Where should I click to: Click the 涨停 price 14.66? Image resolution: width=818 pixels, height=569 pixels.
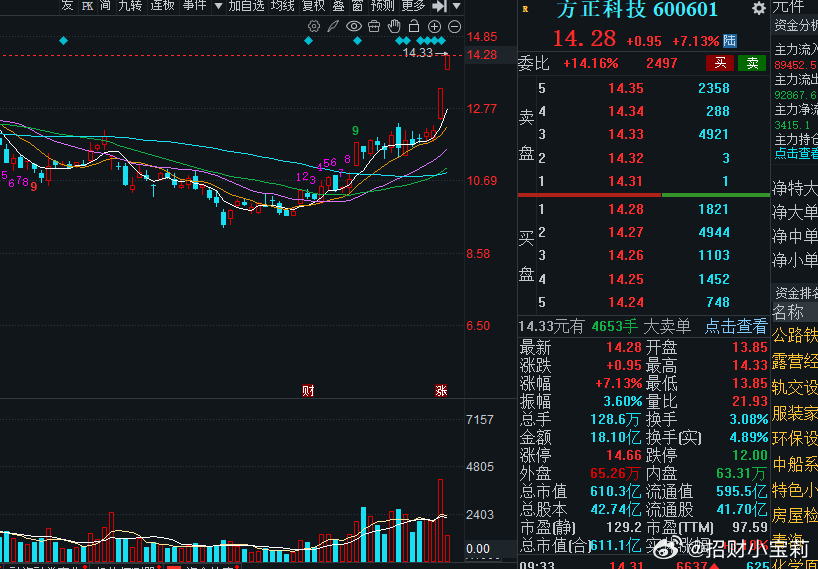click(x=624, y=455)
